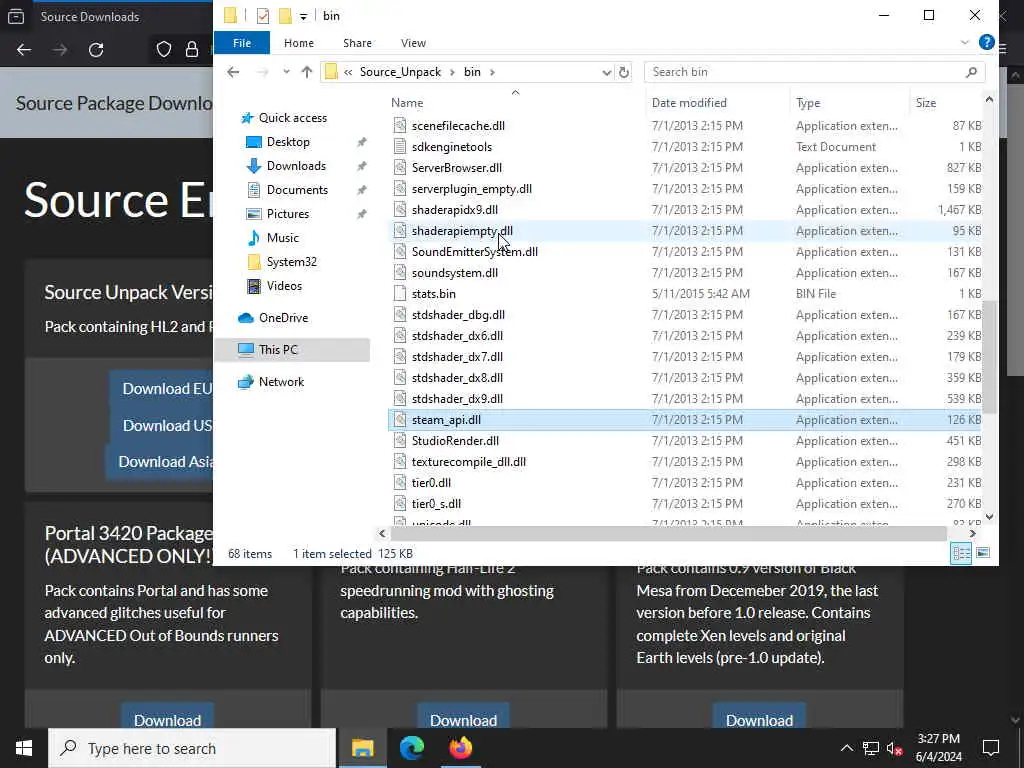The height and width of the screenshot is (768, 1024).
Task: Click the Up one level arrow
Action: click(x=306, y=72)
